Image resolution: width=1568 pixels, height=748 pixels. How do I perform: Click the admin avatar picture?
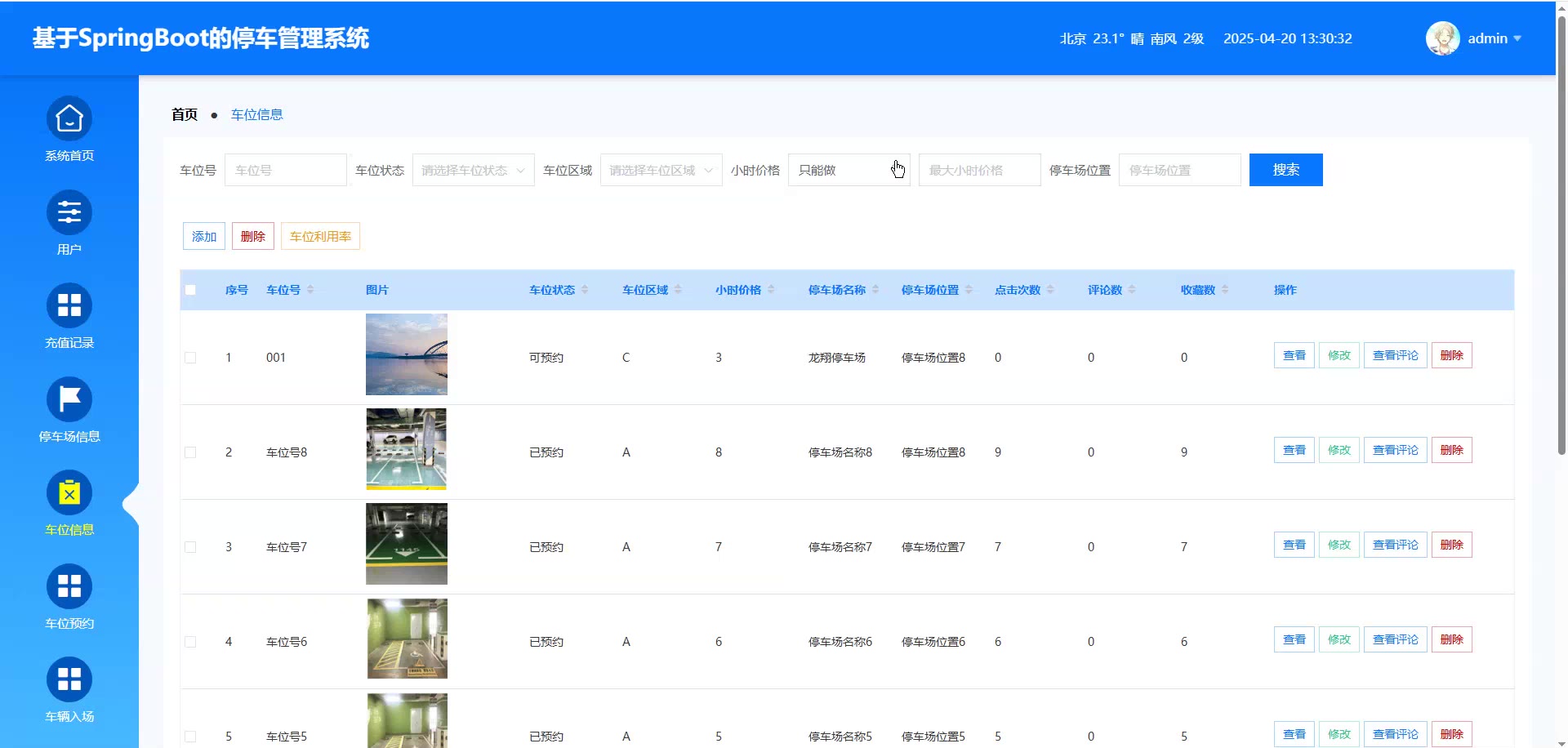point(1442,38)
